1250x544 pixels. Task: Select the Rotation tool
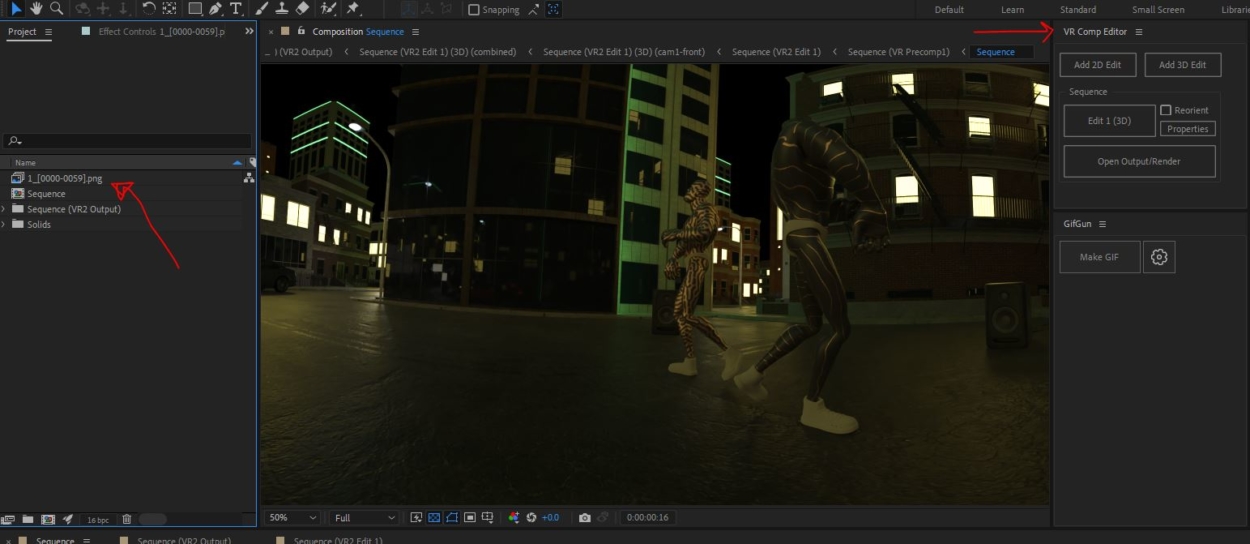click(148, 8)
